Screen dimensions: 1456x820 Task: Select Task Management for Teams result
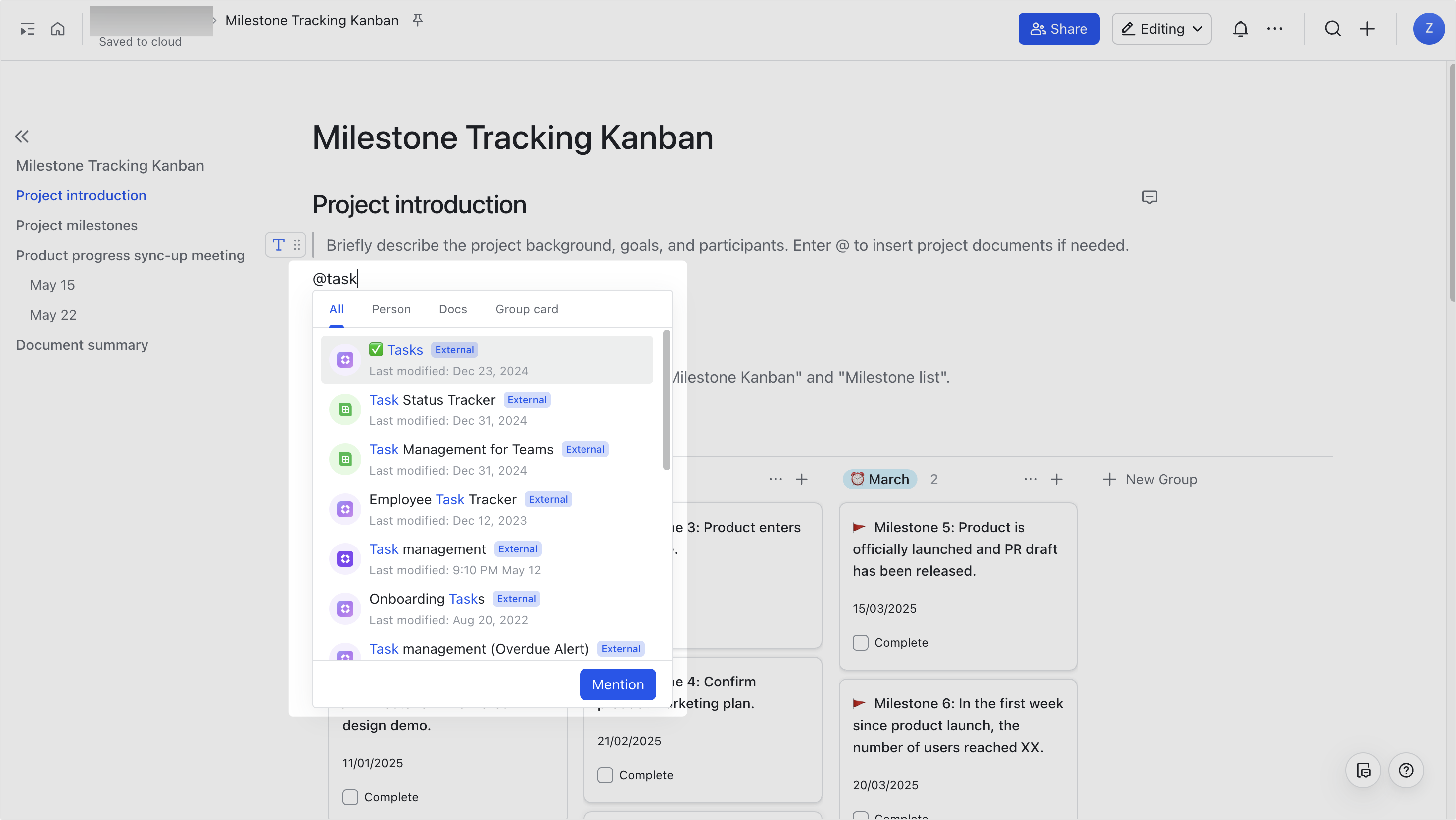click(x=487, y=459)
